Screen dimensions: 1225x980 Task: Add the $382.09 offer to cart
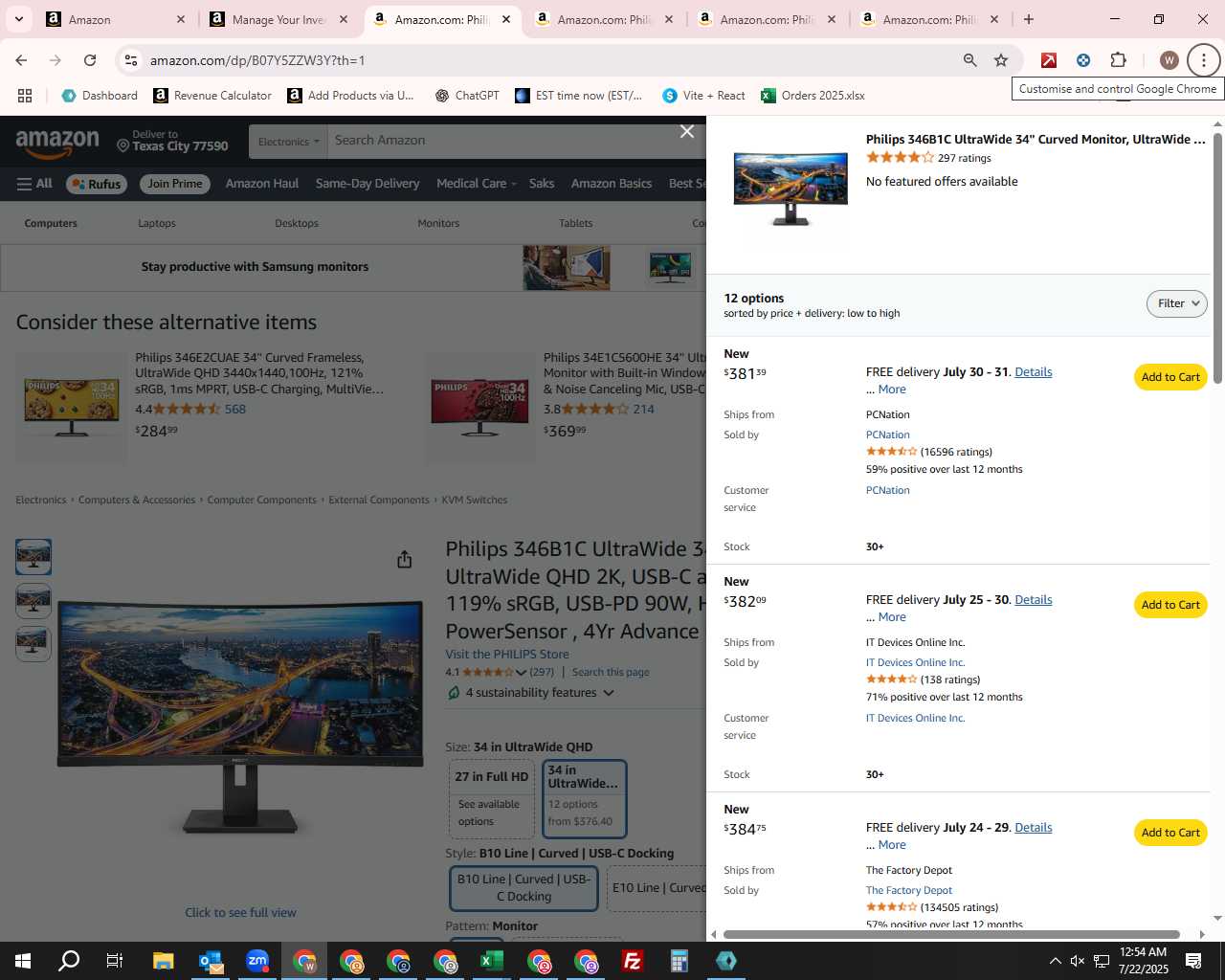coord(1170,605)
